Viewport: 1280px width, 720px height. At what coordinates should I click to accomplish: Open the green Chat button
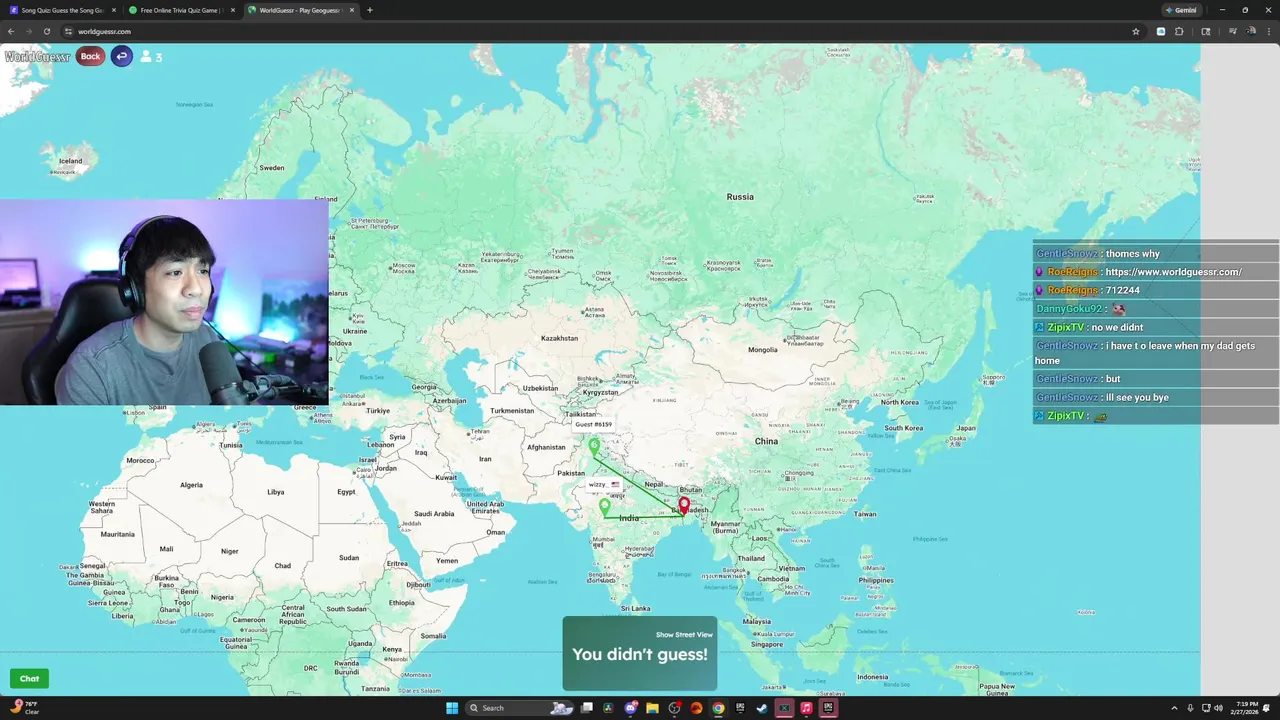coord(29,678)
